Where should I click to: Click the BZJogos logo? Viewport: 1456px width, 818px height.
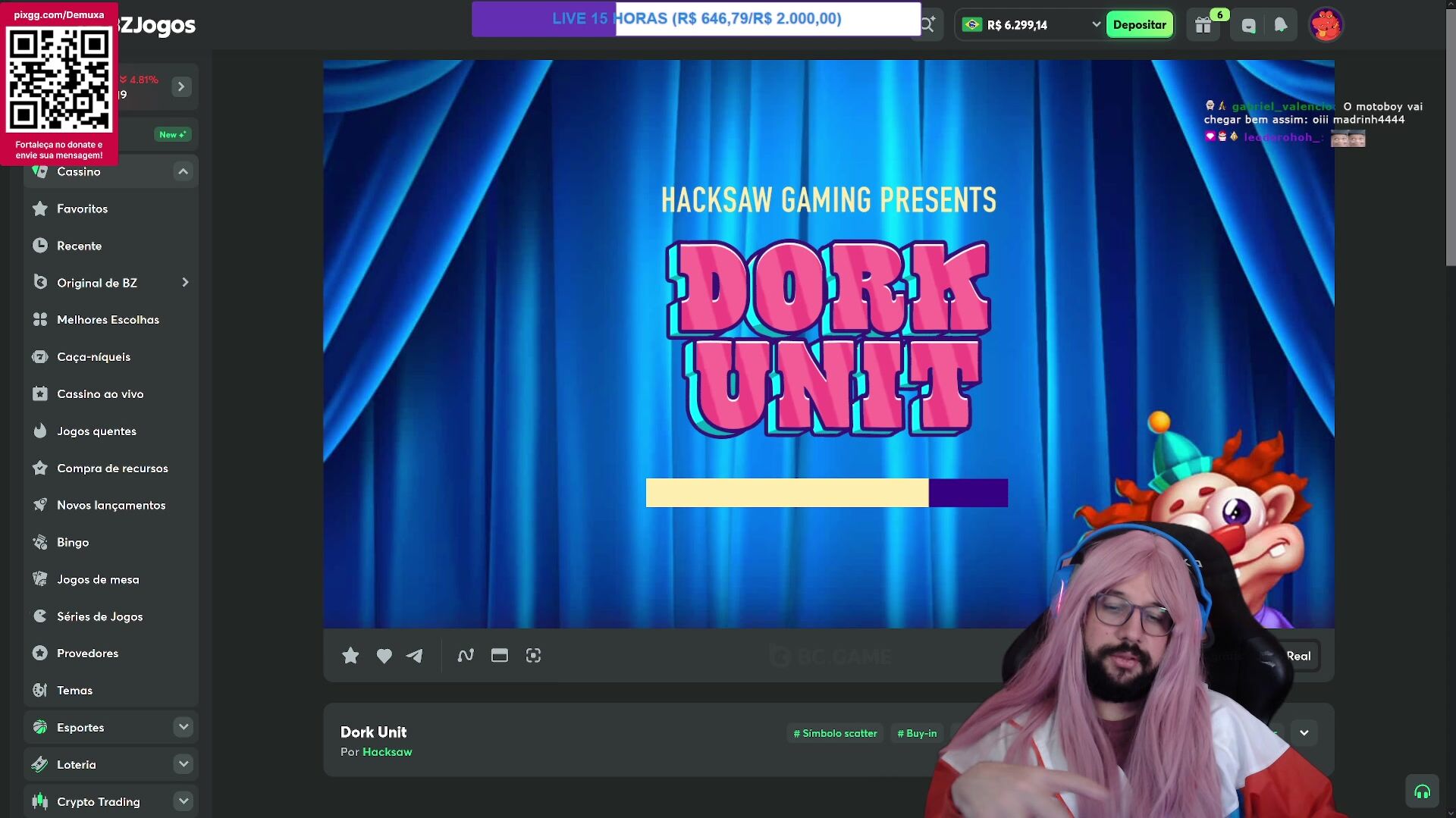click(x=157, y=25)
